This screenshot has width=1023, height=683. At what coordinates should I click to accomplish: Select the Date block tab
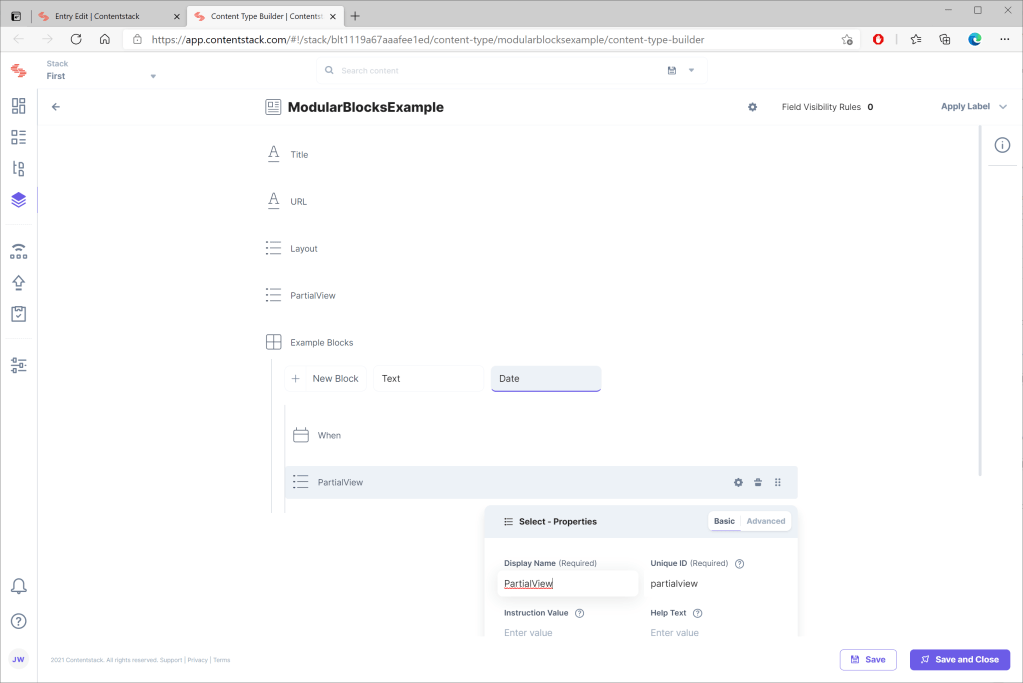(545, 379)
